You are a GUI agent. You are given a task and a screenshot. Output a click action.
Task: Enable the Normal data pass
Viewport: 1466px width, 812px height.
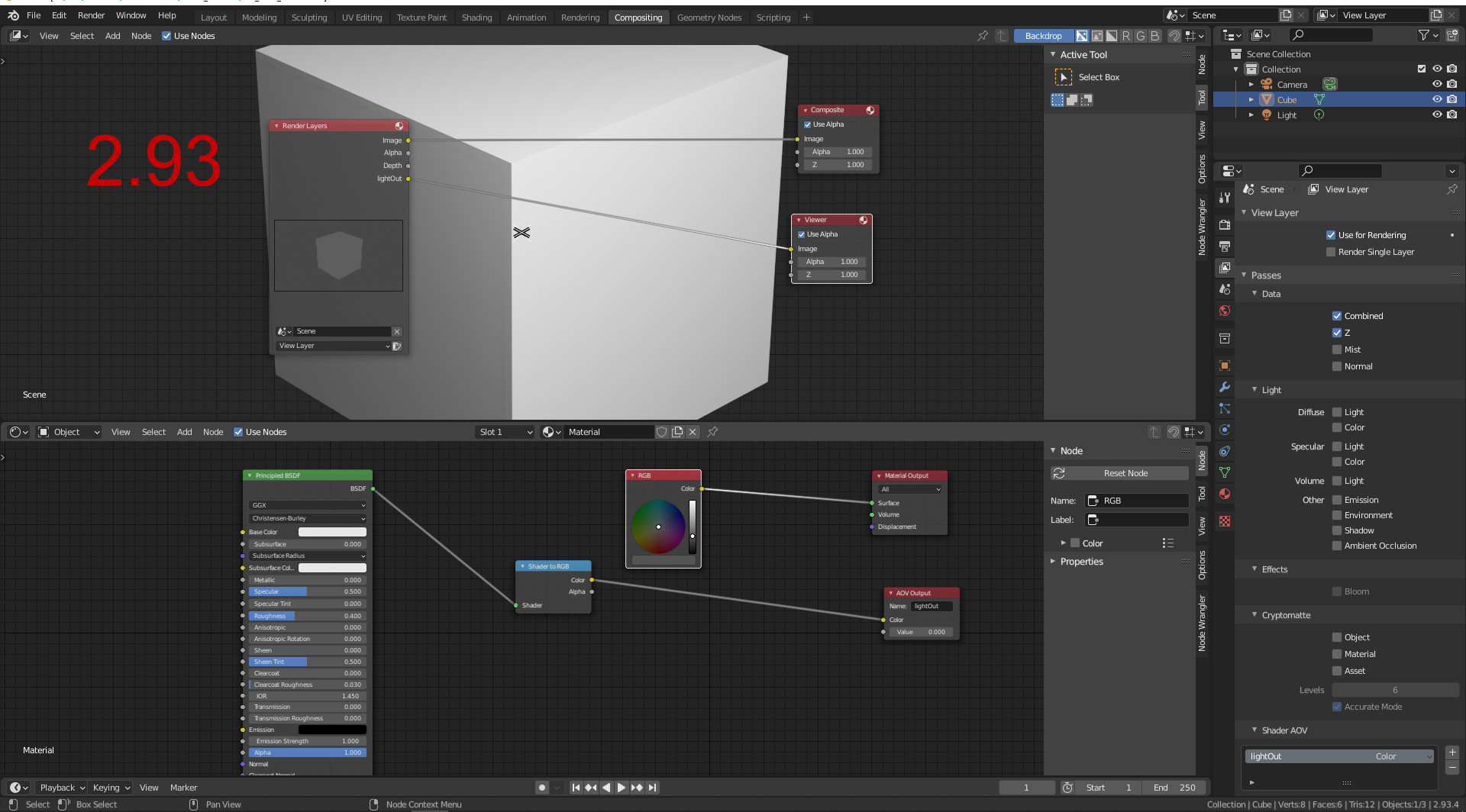[1337, 366]
